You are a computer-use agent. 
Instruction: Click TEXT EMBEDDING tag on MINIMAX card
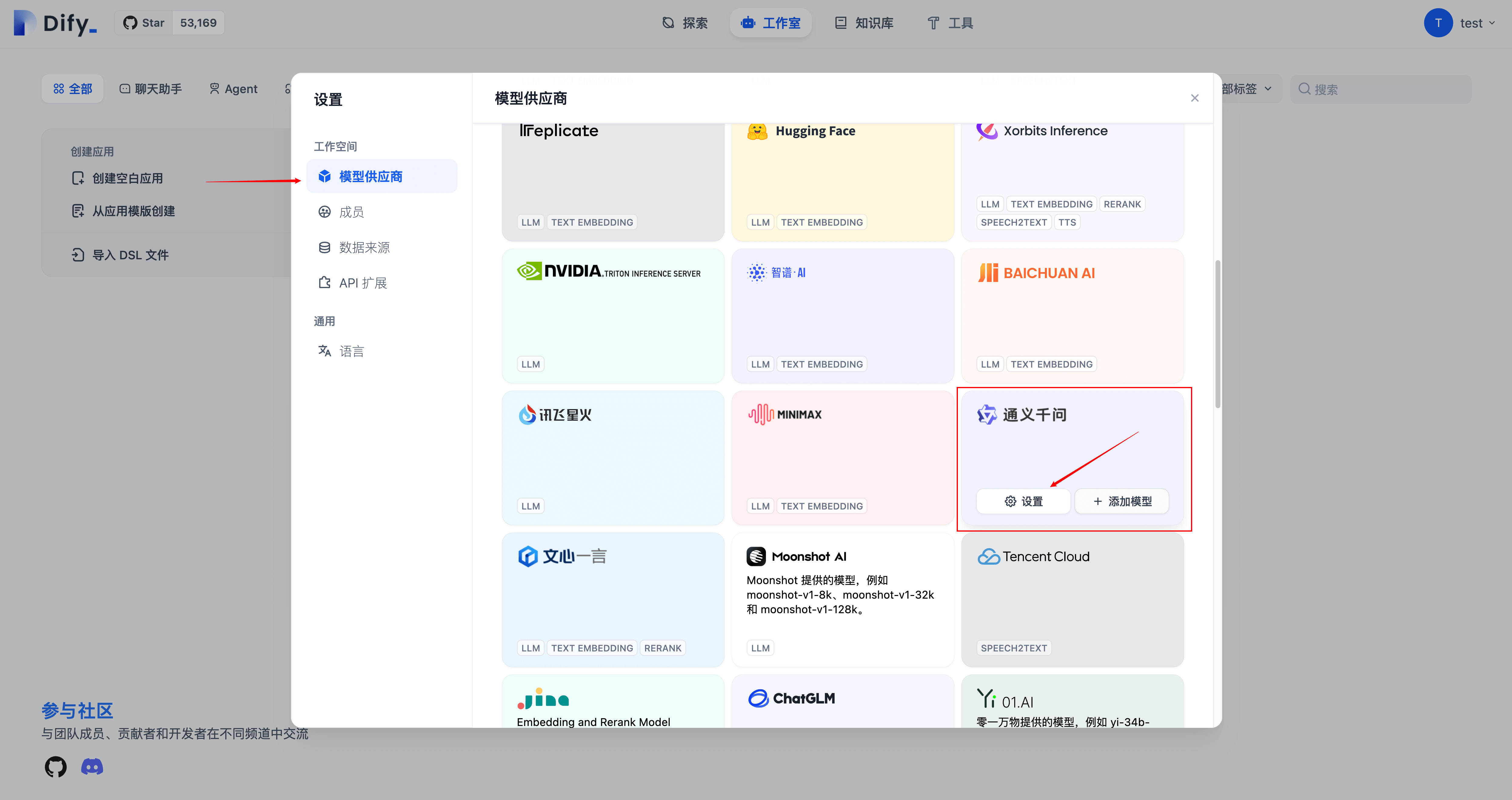[821, 506]
